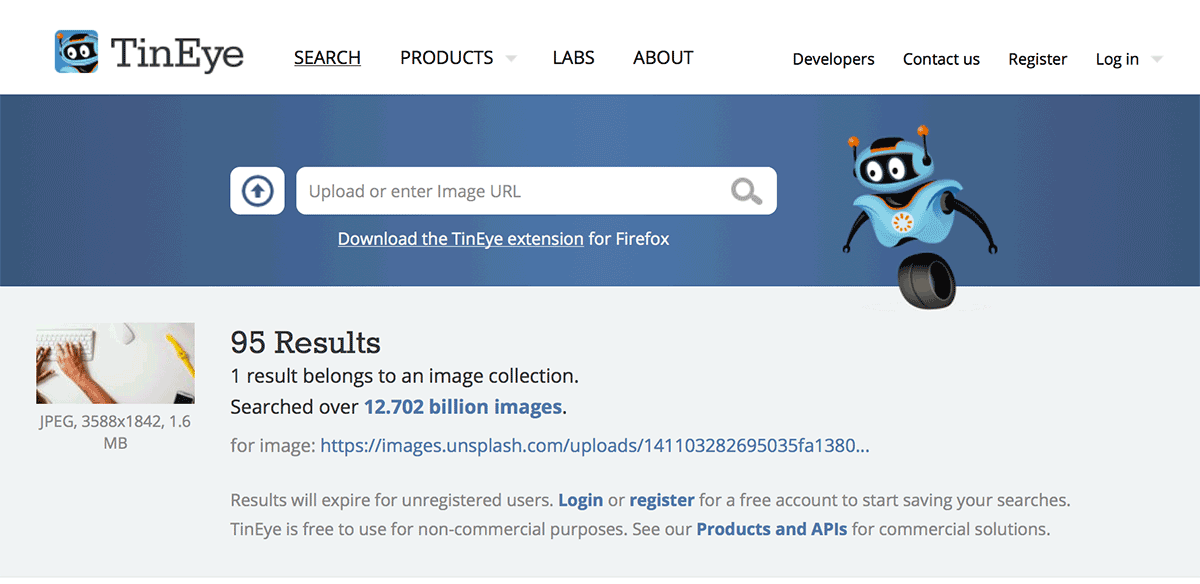Click the upload image arrow icon

(x=258, y=190)
